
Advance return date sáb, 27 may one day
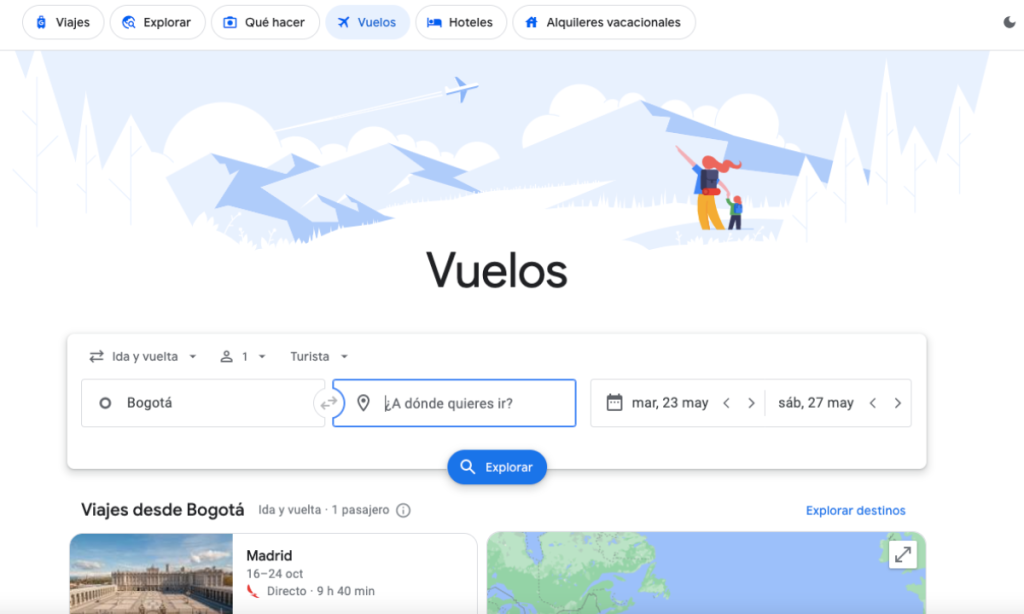(897, 403)
